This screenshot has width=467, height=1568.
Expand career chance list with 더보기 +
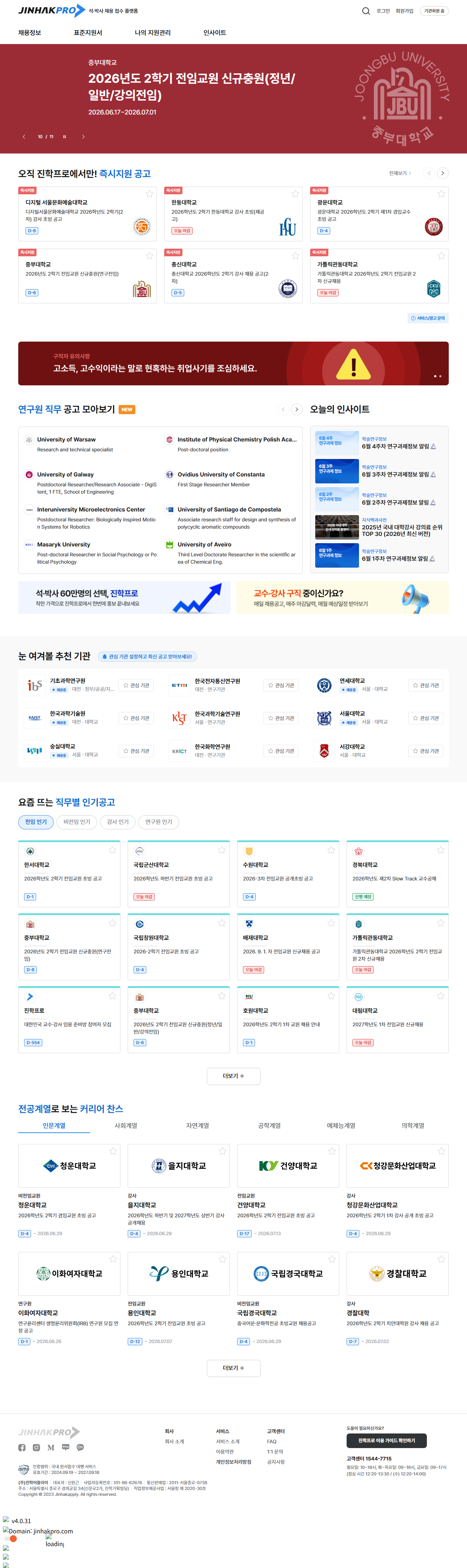[x=233, y=1368]
